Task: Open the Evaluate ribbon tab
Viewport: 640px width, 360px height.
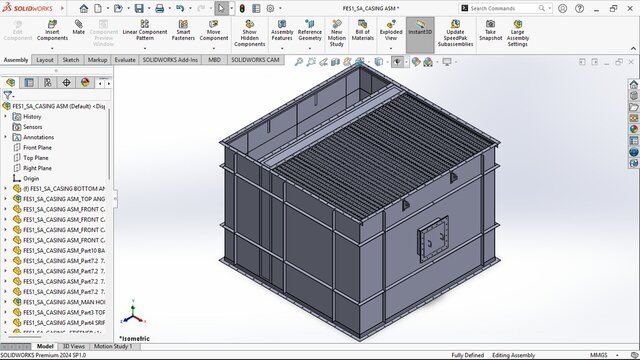Action: click(125, 60)
